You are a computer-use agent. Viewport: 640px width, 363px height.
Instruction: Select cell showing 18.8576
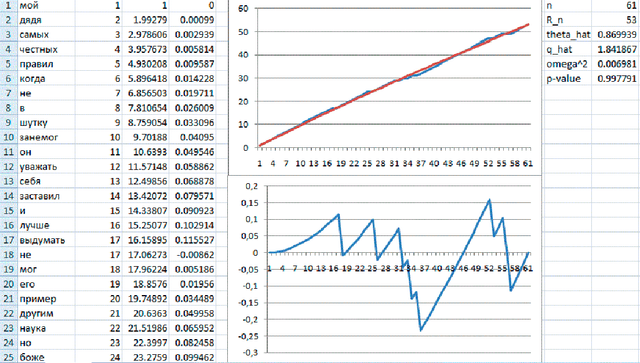(145, 284)
